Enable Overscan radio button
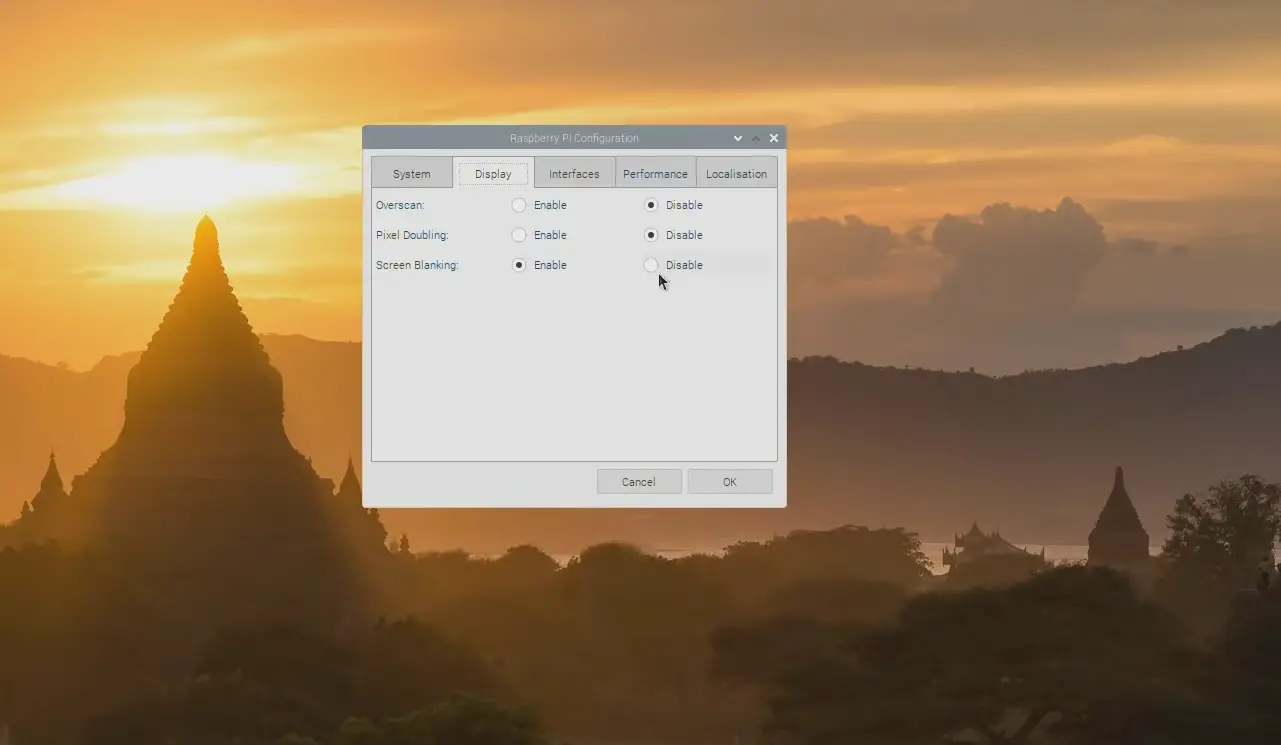The height and width of the screenshot is (745, 1281). coord(519,205)
